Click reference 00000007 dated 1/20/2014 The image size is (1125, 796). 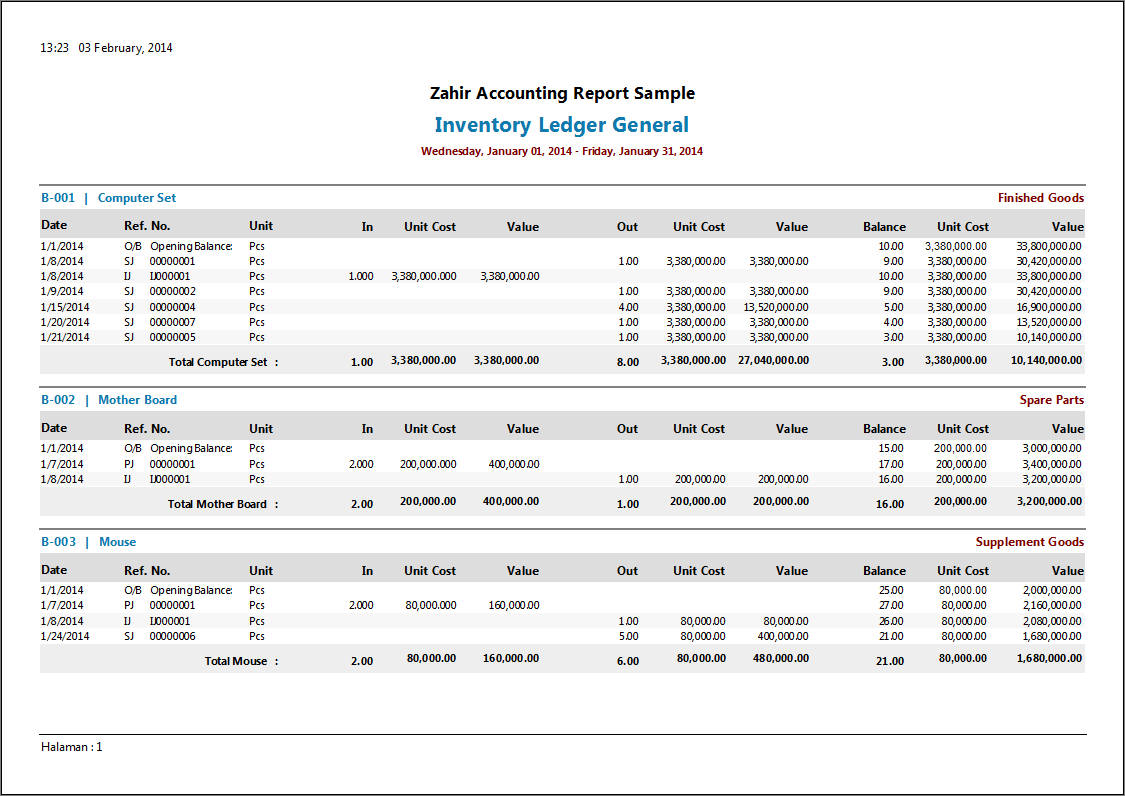tap(172, 322)
